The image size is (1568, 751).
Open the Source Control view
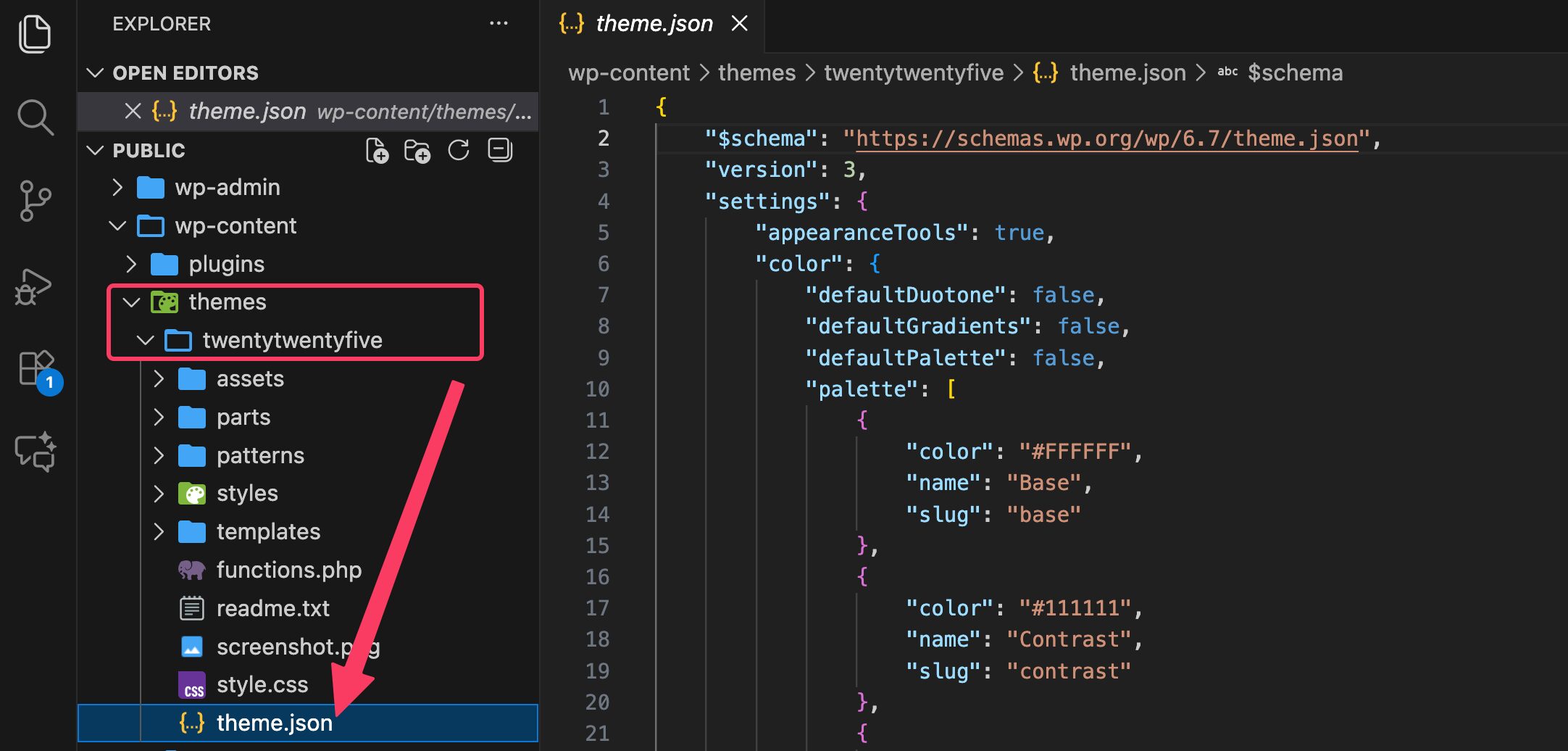tap(34, 199)
